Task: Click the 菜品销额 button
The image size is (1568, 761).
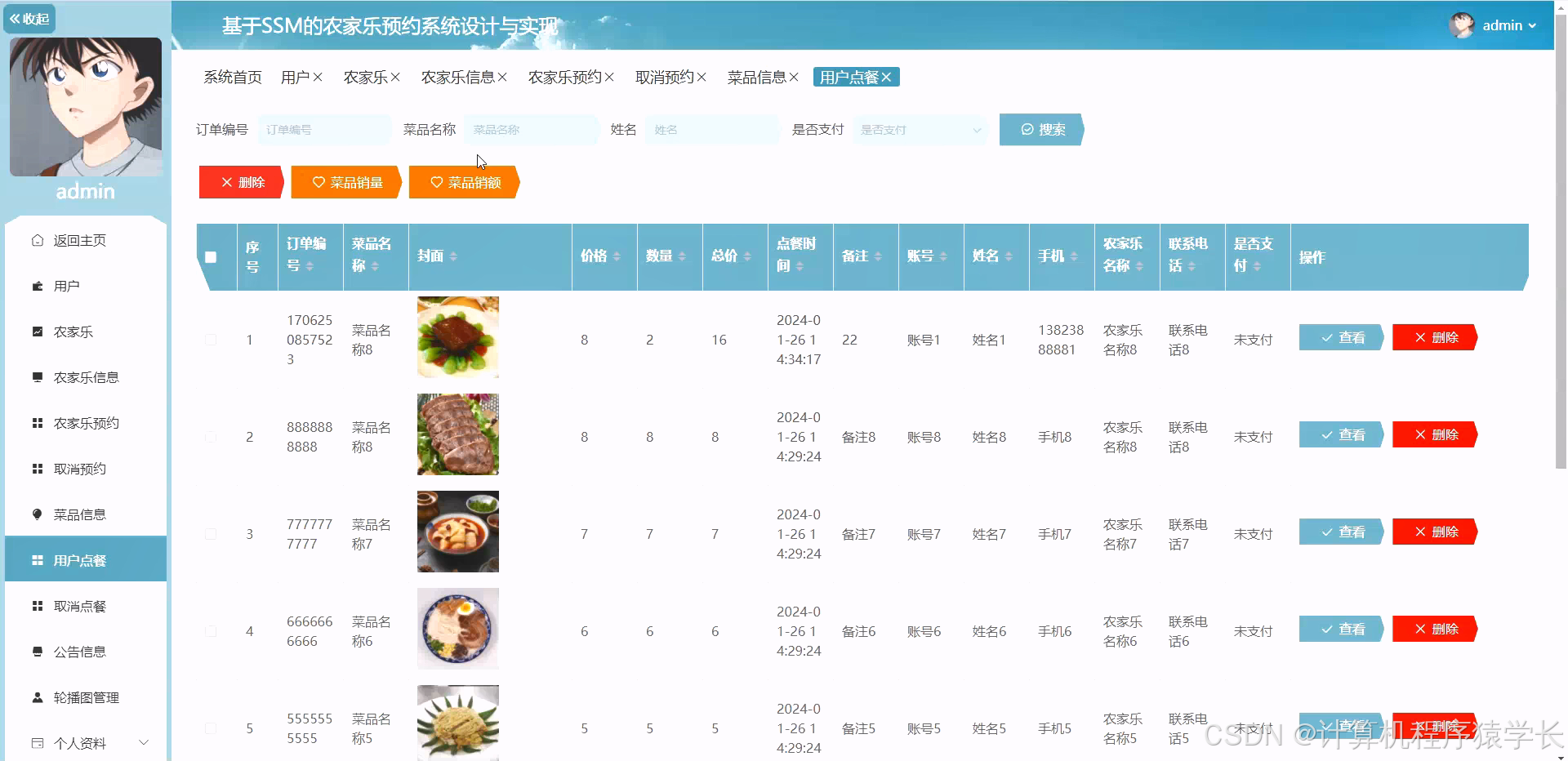Action: pos(463,182)
